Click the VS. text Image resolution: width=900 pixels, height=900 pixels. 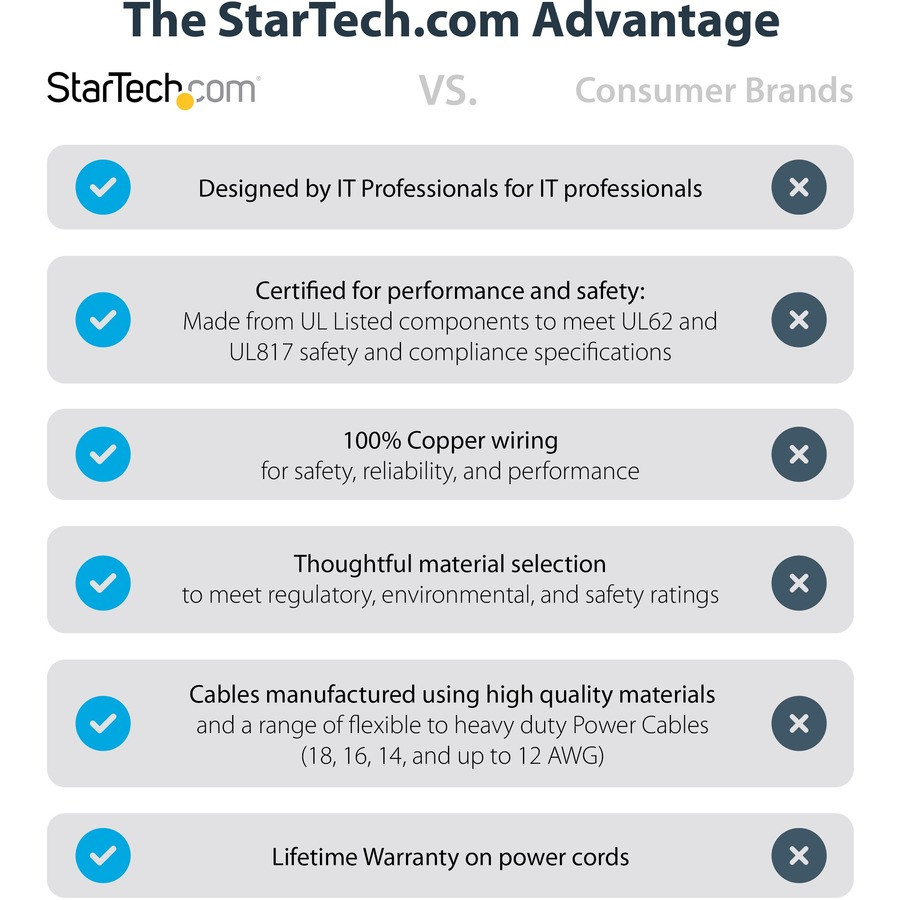(447, 91)
